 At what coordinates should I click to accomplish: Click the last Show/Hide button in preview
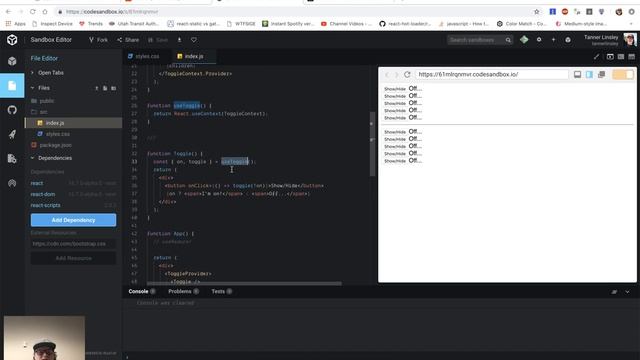point(395,161)
